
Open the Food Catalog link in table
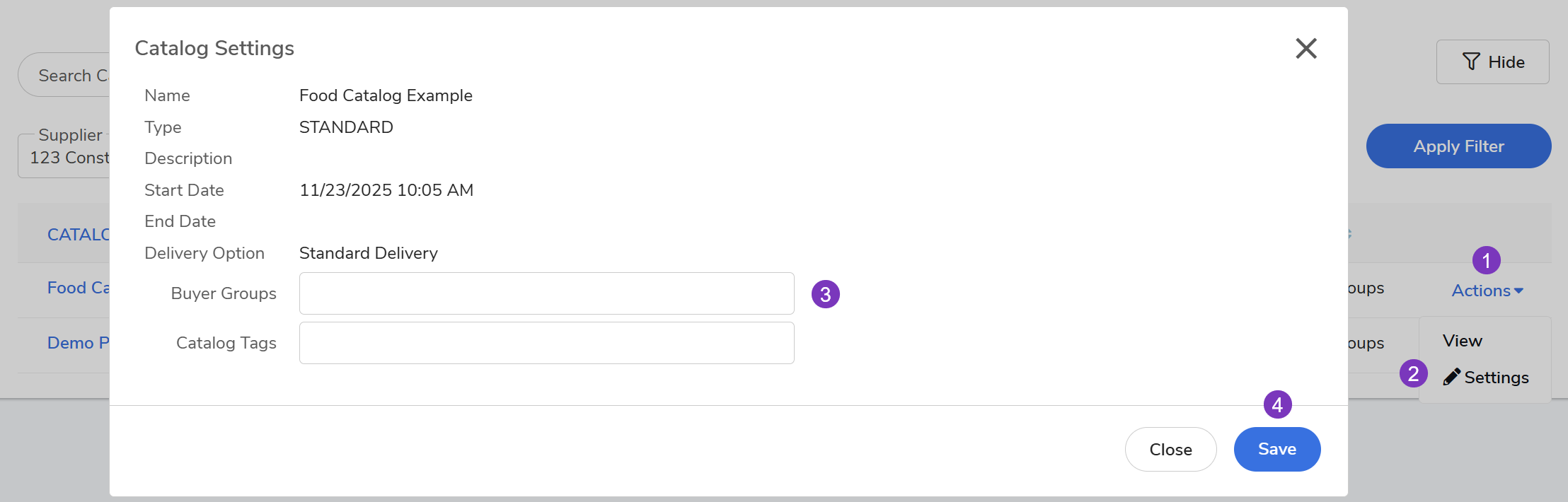[78, 288]
